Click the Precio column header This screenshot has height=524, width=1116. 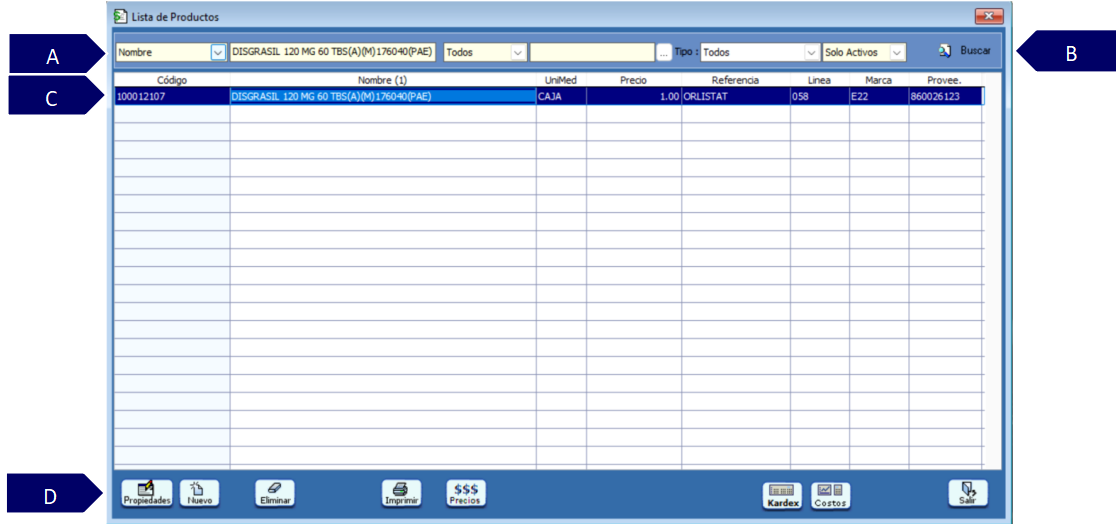click(x=634, y=80)
